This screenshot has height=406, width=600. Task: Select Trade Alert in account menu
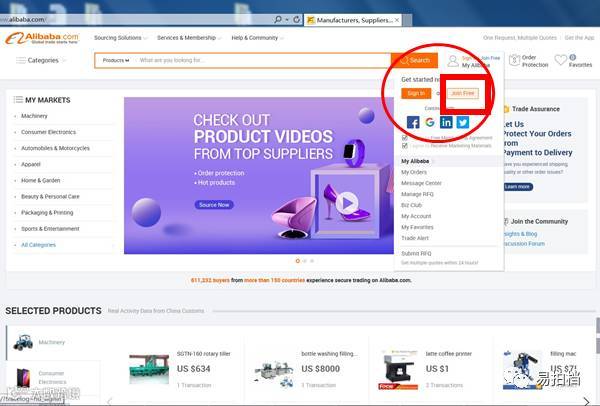click(415, 238)
